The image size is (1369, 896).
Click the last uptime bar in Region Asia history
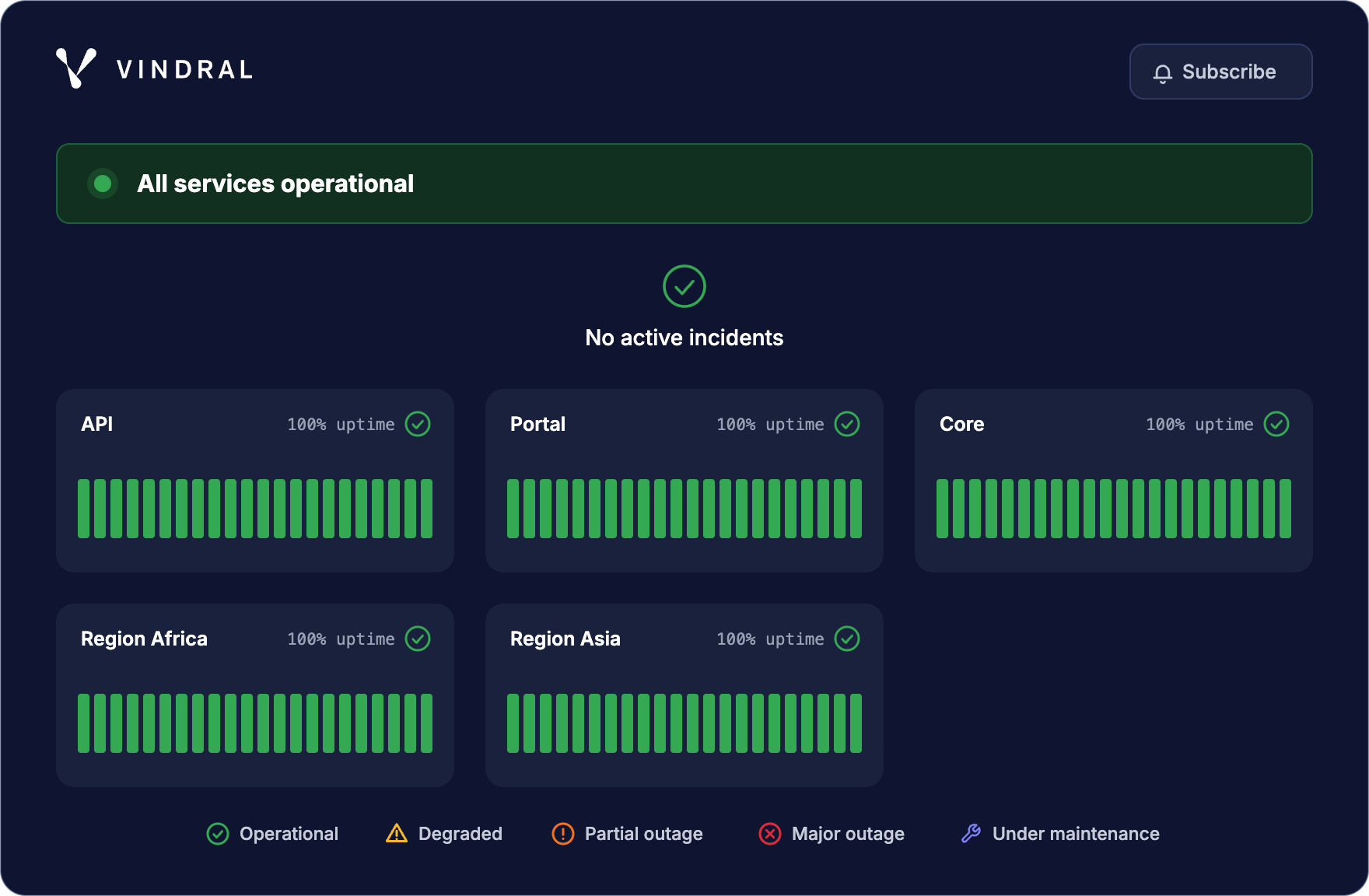[x=856, y=723]
